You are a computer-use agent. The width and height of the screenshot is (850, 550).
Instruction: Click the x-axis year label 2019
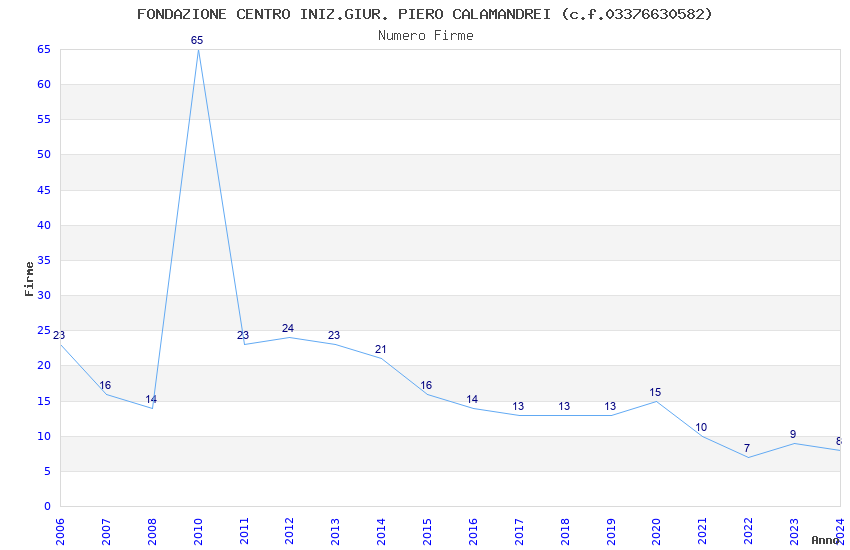tap(611, 532)
